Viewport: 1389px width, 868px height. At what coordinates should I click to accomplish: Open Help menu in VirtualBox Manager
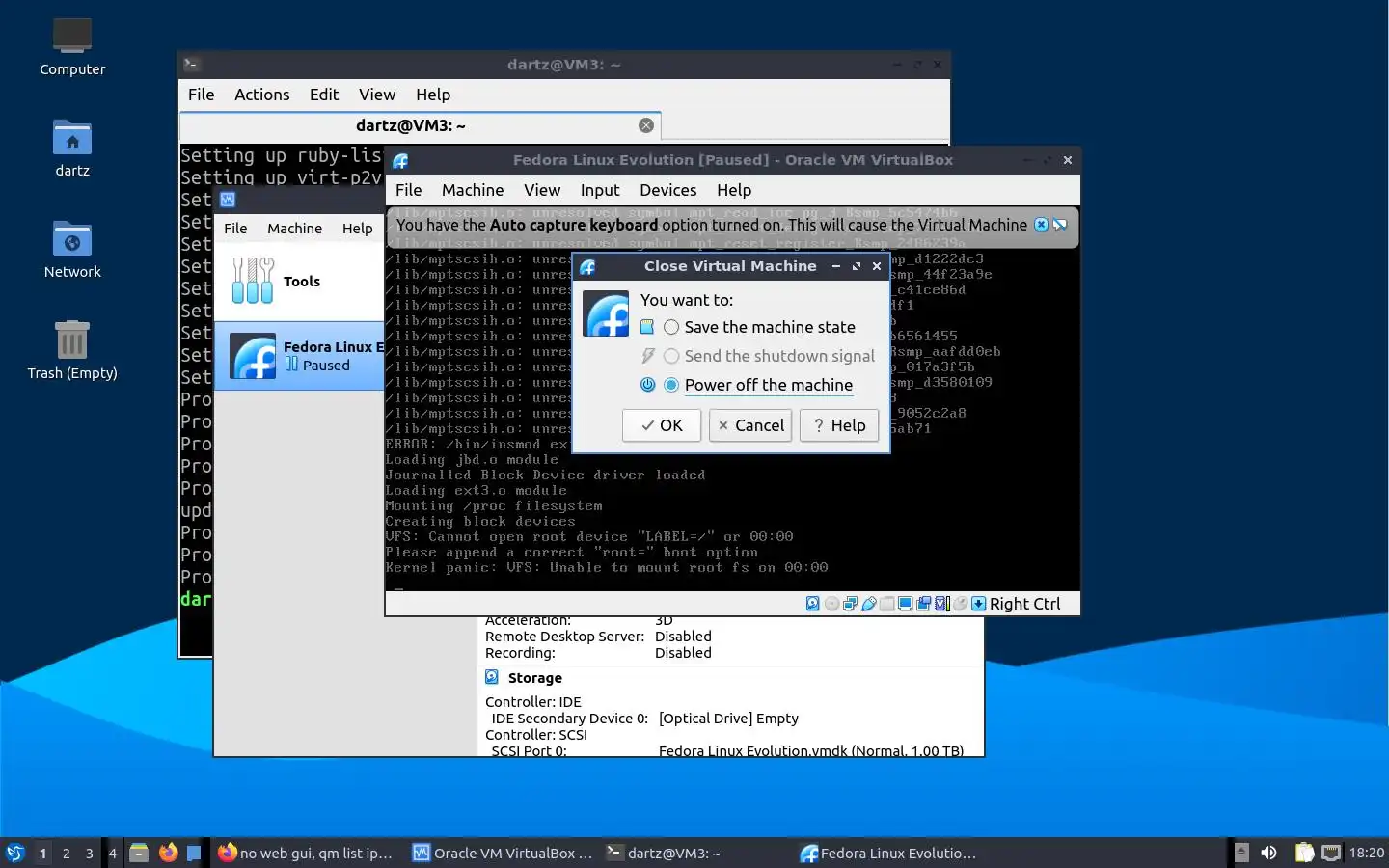(357, 229)
